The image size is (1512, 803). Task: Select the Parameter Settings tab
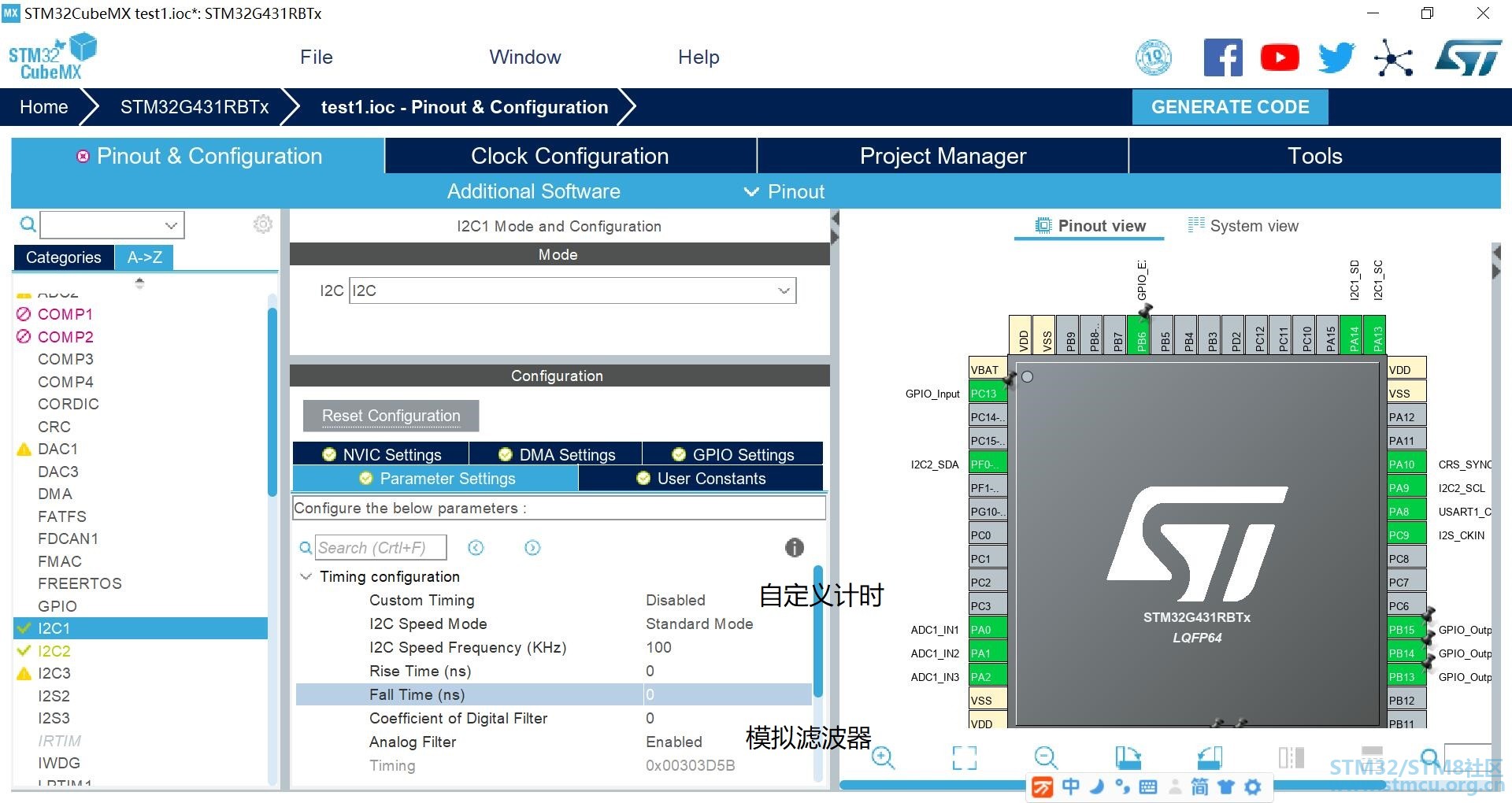(x=435, y=479)
